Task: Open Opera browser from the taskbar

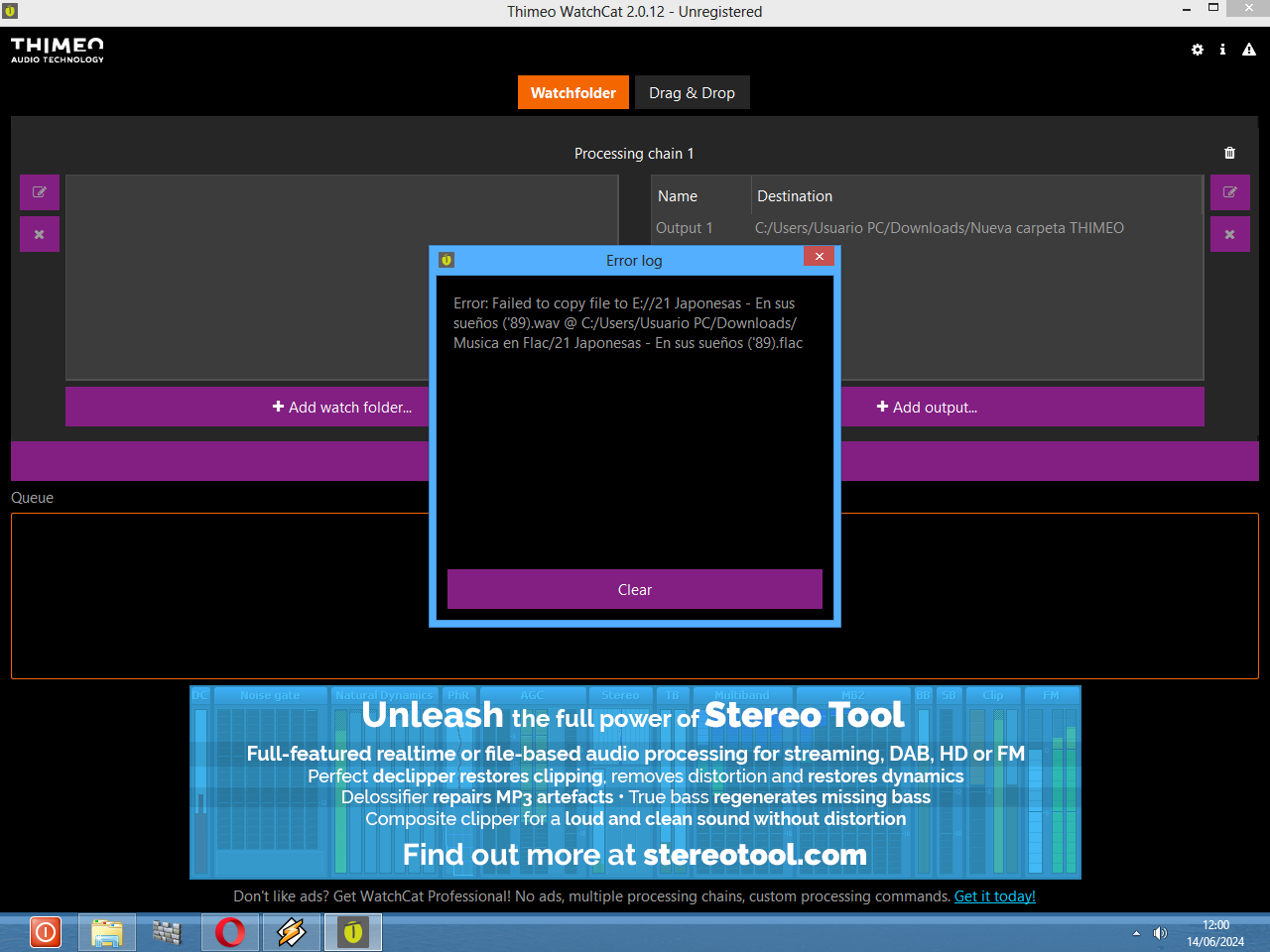Action: 230,932
